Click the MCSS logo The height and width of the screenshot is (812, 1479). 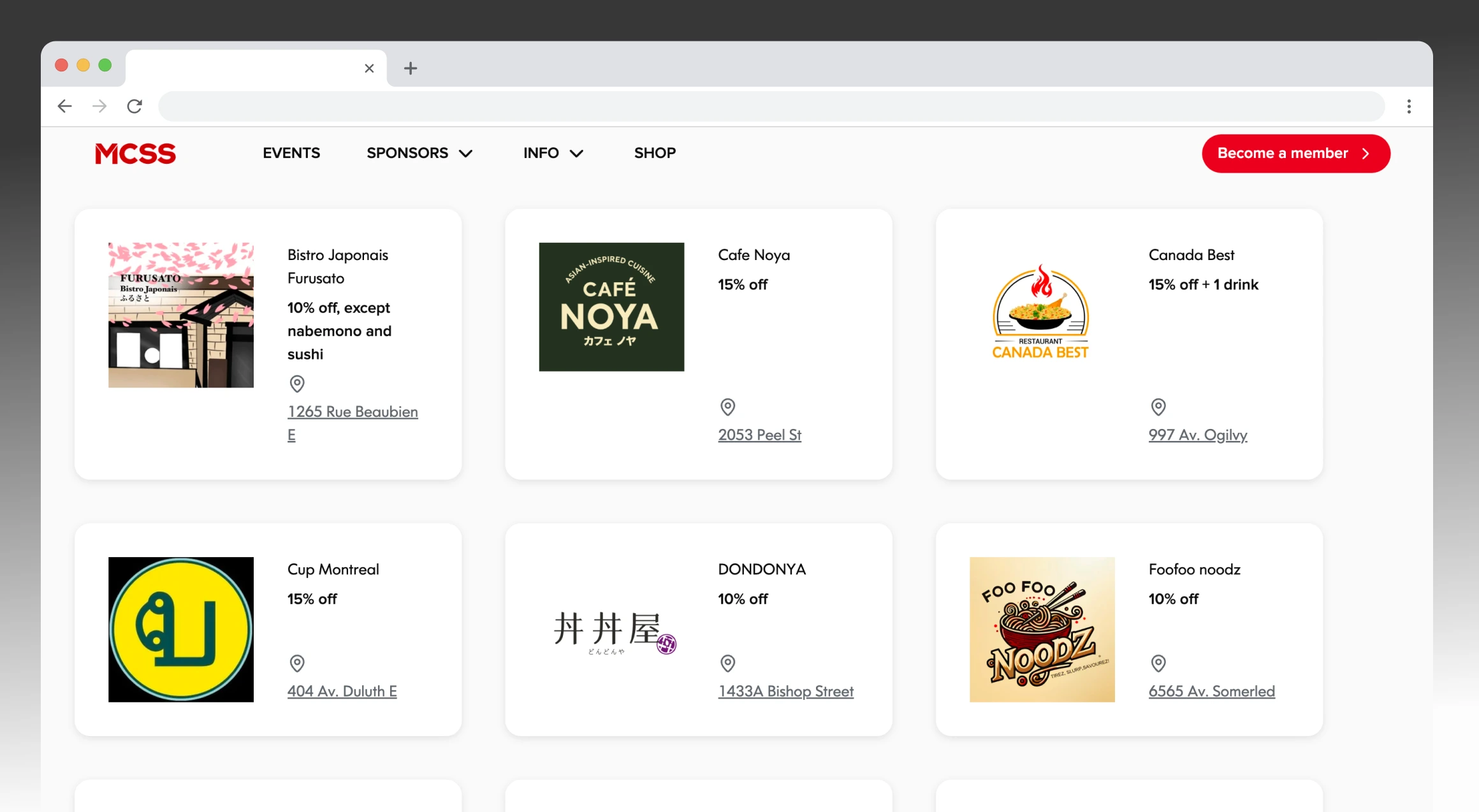(135, 153)
